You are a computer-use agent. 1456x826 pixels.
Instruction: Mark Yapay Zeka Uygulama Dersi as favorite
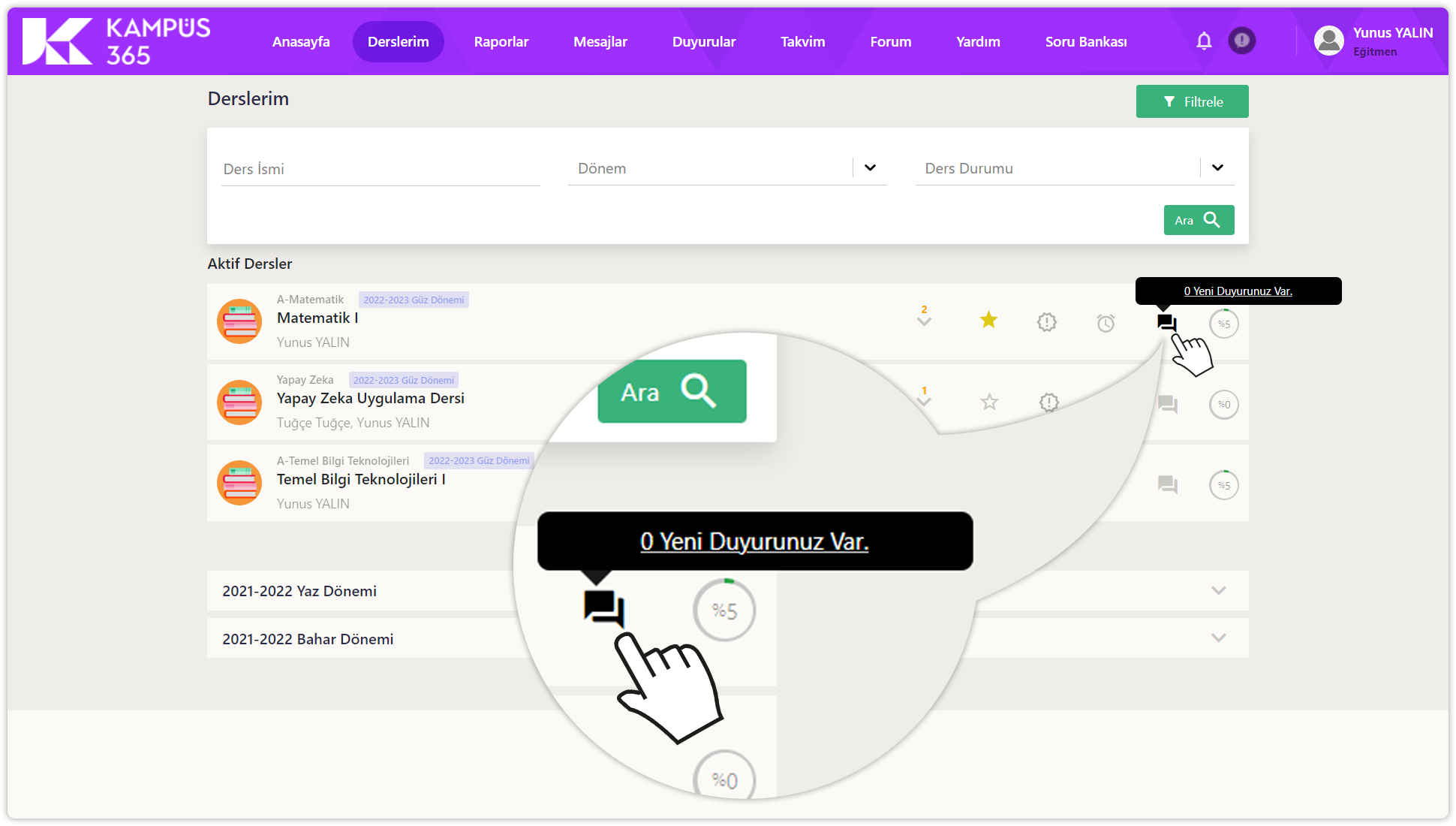[x=989, y=402]
